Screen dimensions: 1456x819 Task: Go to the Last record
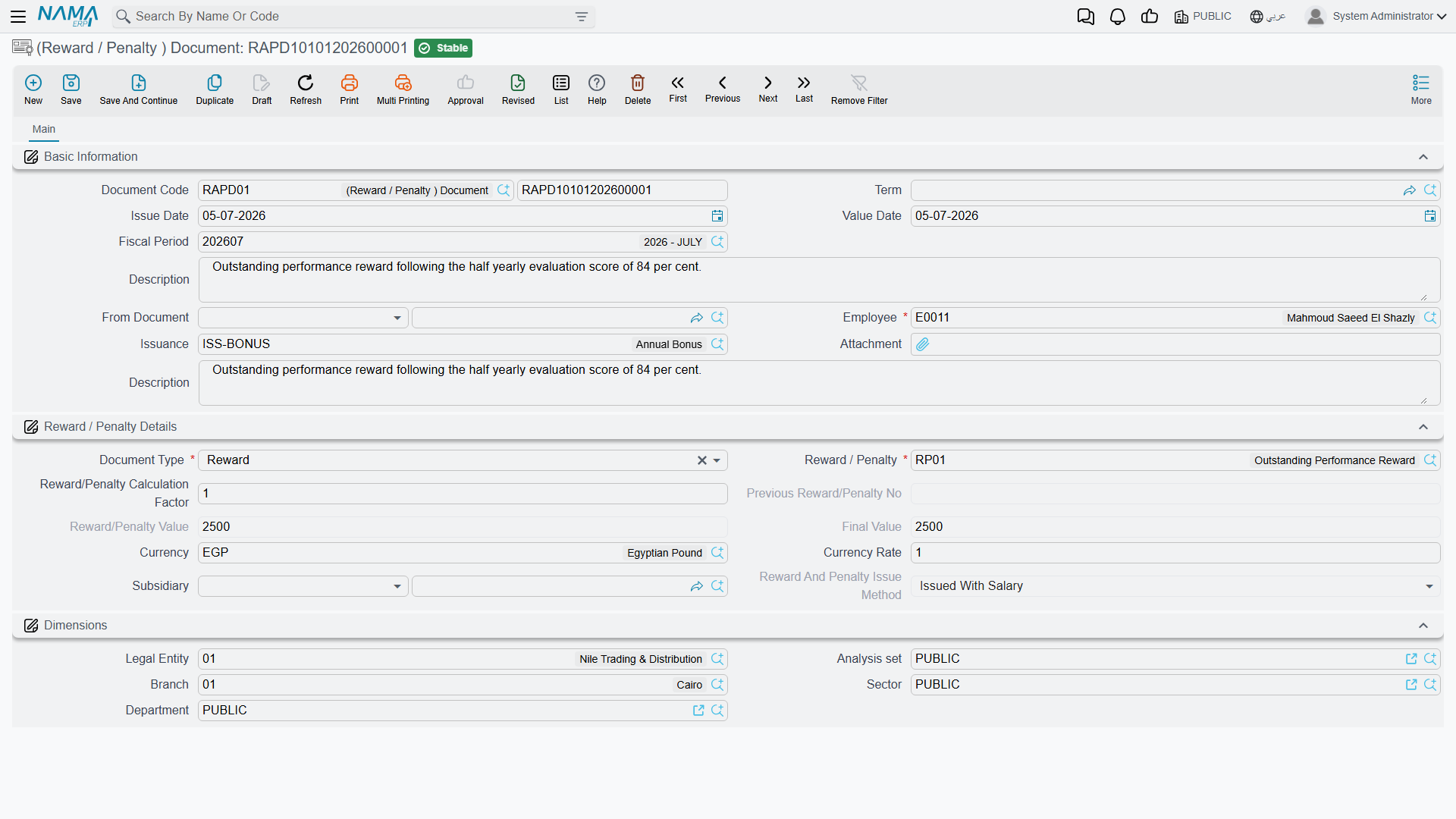804,89
